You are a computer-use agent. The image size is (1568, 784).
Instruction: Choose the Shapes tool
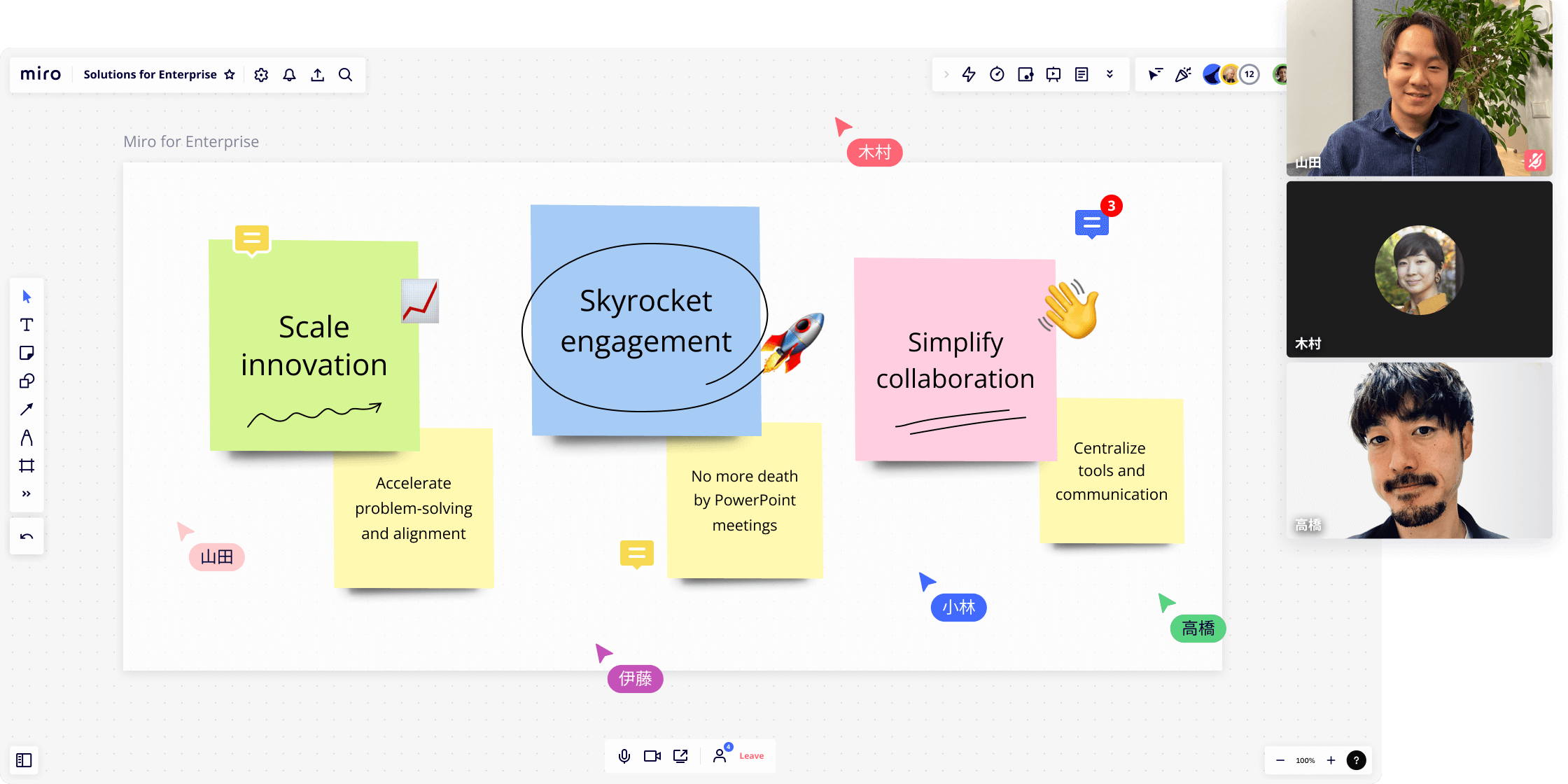27,381
